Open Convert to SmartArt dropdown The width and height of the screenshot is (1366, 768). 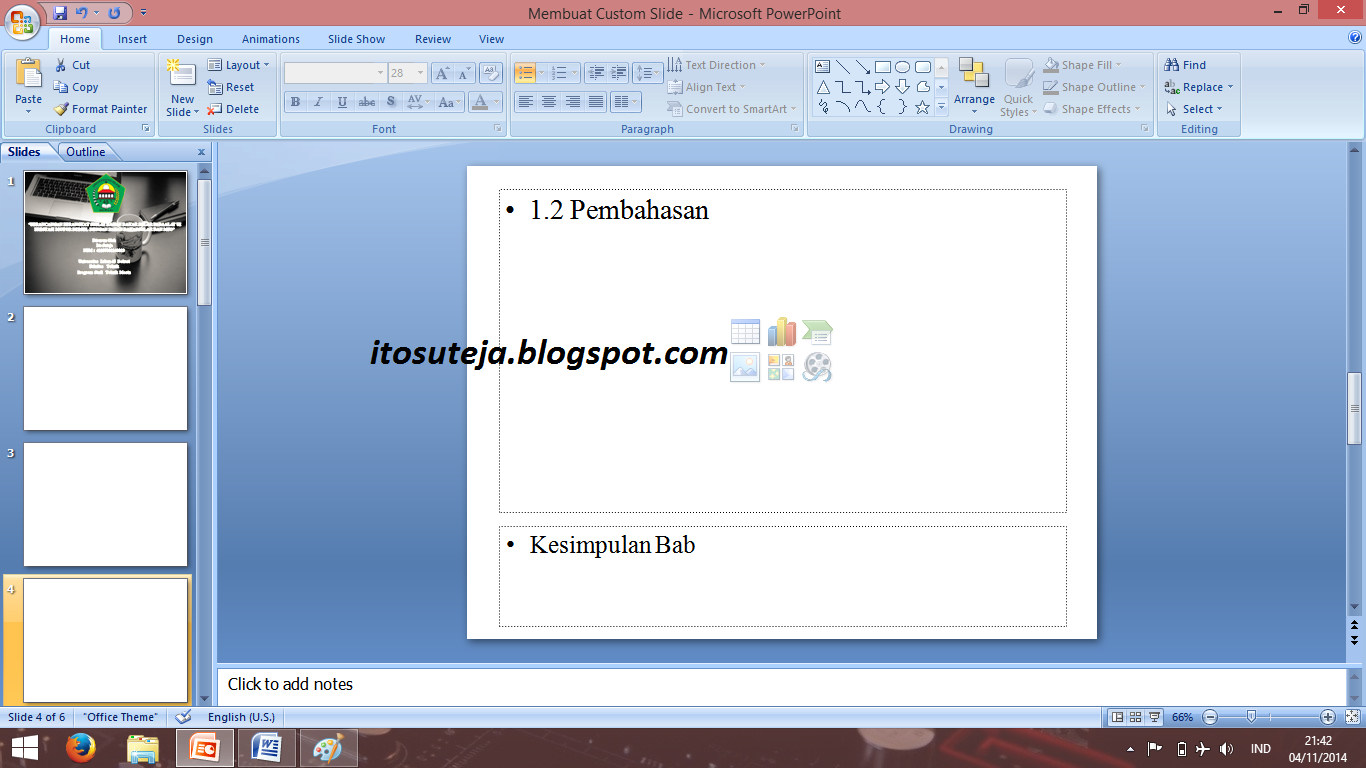[x=732, y=109]
